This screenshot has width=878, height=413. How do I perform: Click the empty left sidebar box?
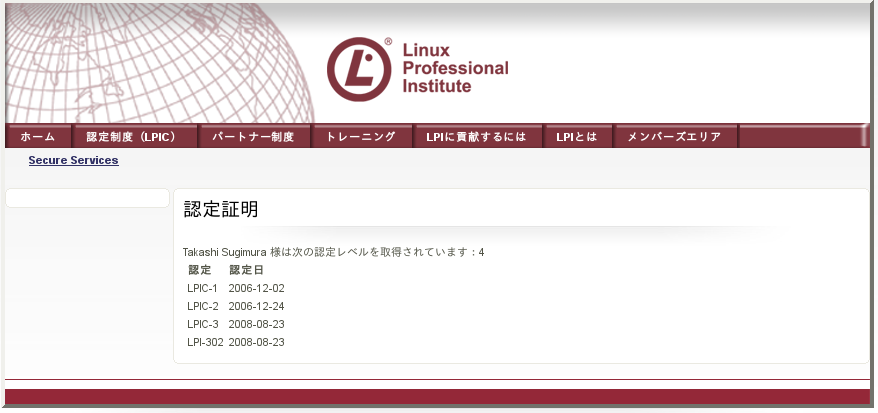(87, 198)
